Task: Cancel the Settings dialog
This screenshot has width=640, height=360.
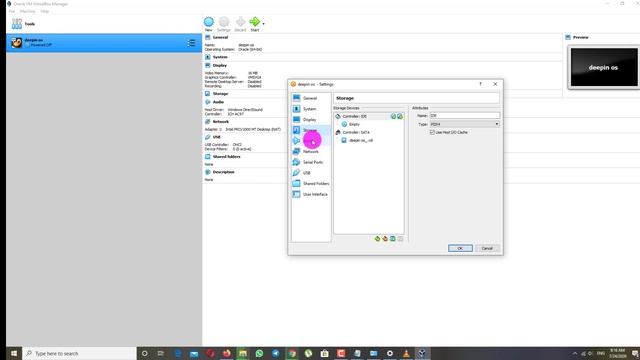Action: [487, 248]
